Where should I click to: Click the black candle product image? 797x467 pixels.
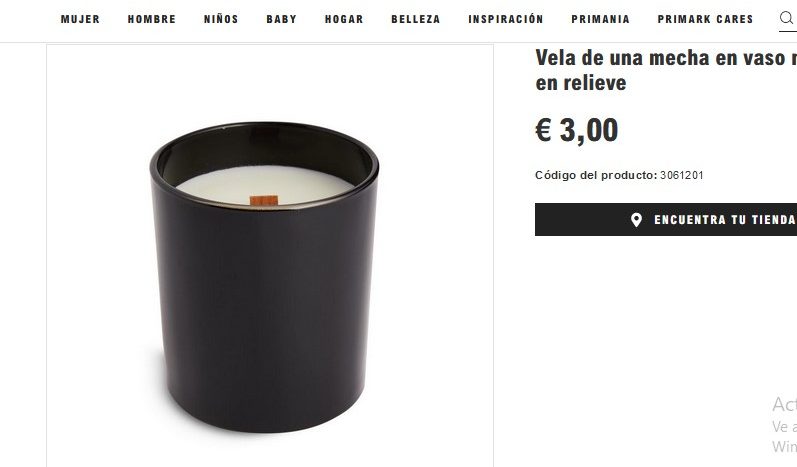pos(264,277)
